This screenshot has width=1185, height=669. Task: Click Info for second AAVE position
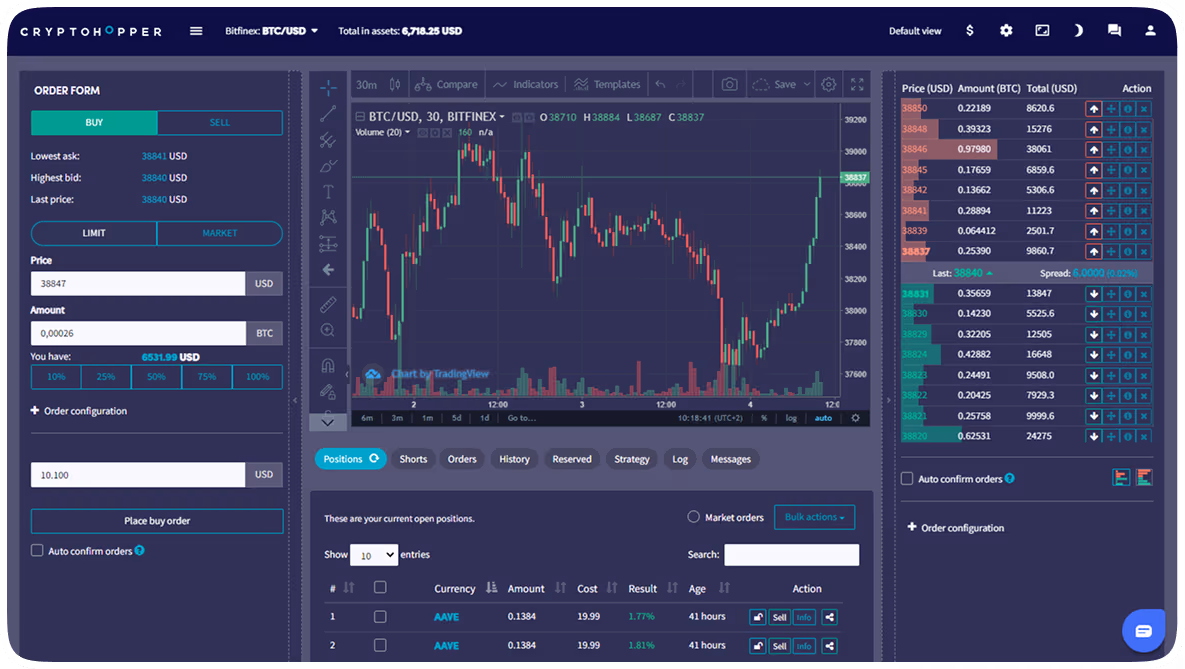click(x=804, y=646)
